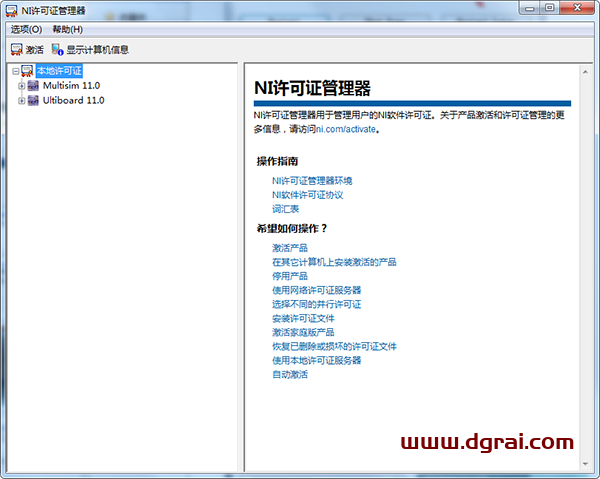The height and width of the screenshot is (479, 600).
Task: Click the help pane scroll-down arrow
Action: pyautogui.click(x=585, y=464)
